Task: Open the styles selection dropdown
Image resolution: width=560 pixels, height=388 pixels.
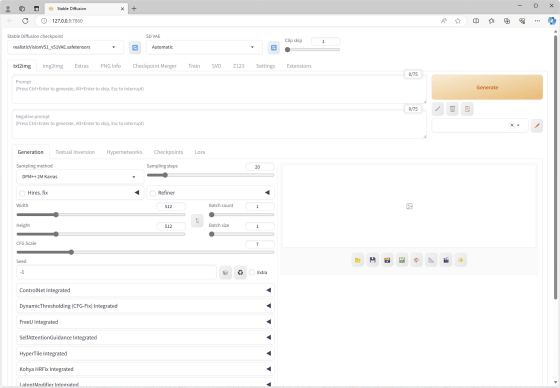Action: click(480, 125)
